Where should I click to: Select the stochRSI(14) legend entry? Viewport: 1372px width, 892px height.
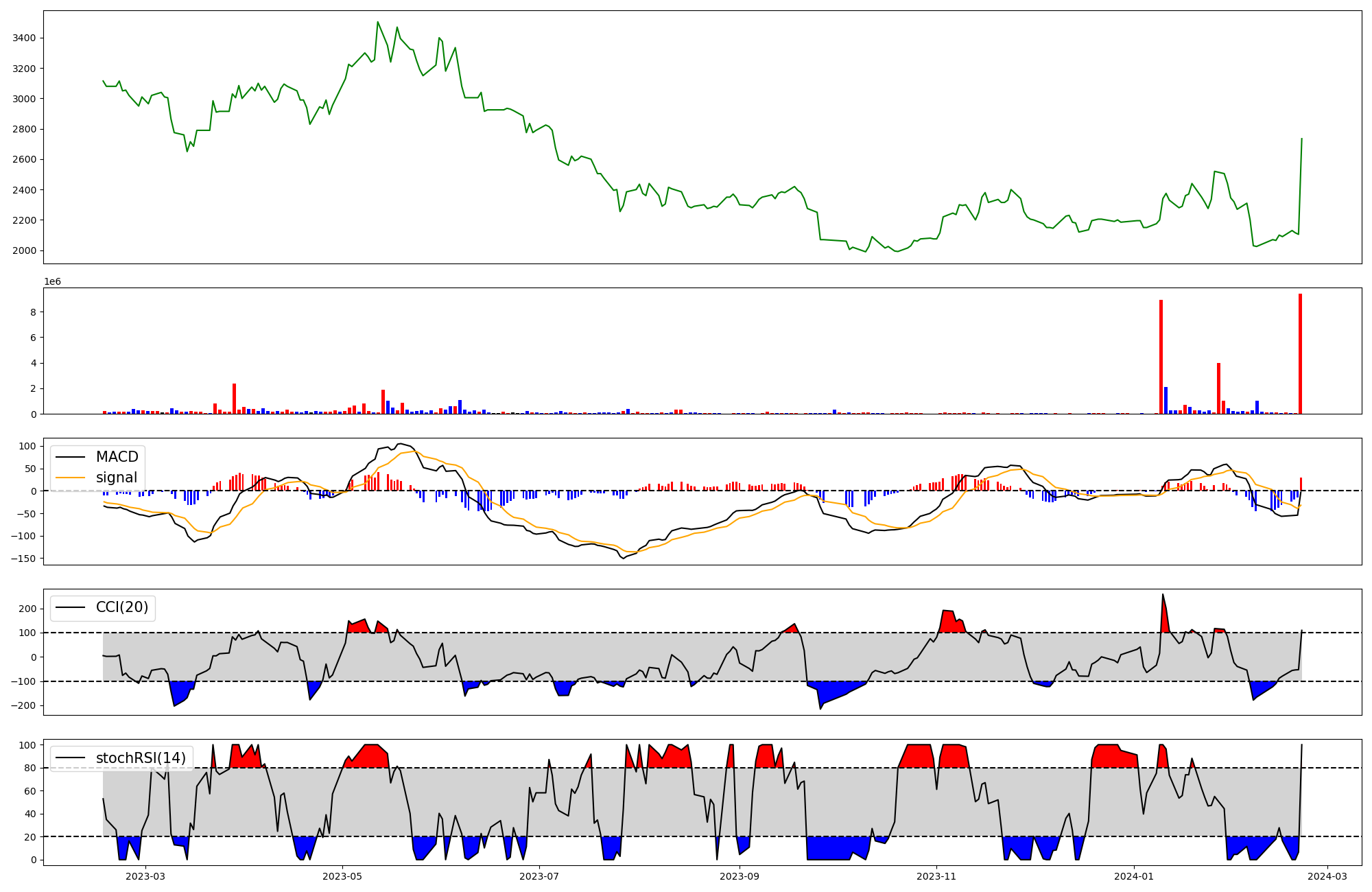click(x=140, y=758)
